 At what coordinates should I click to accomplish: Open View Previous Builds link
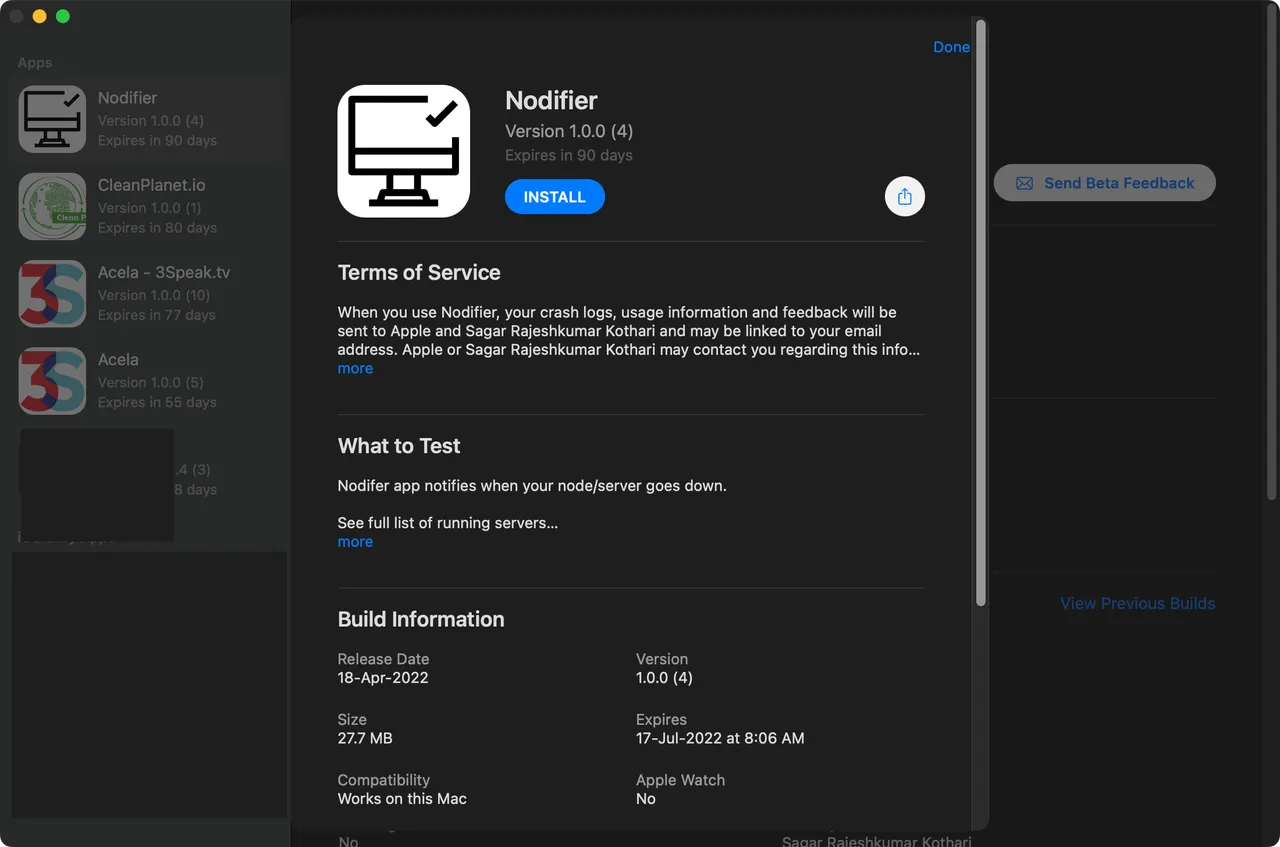pyautogui.click(x=1138, y=603)
